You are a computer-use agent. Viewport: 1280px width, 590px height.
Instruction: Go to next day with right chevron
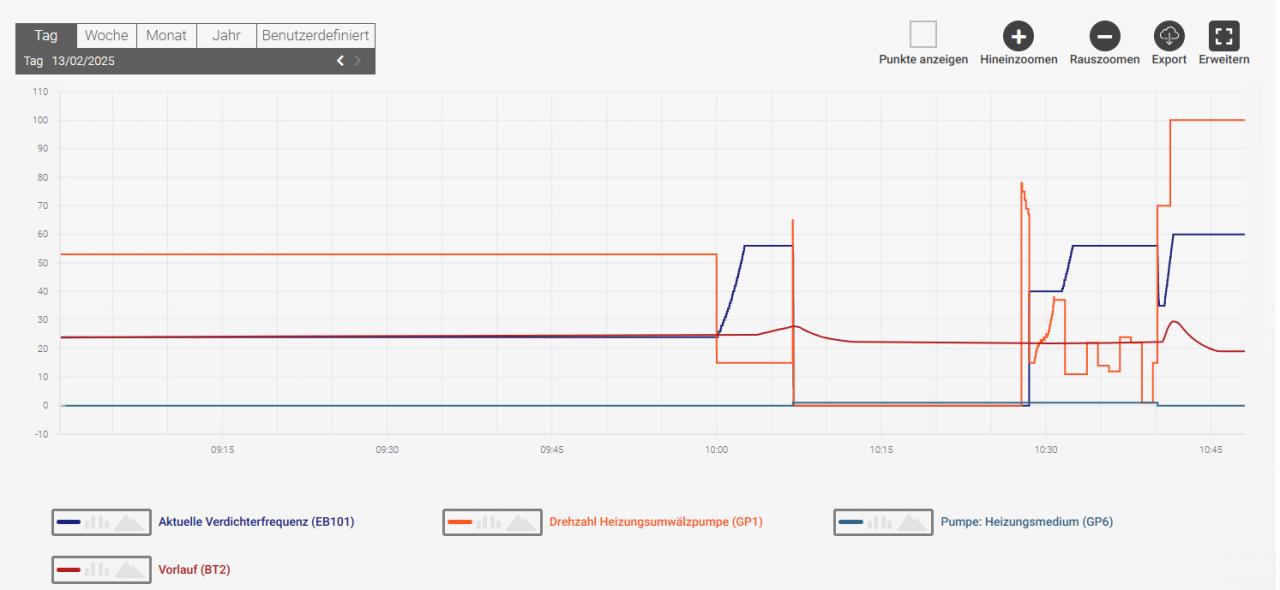tap(358, 61)
